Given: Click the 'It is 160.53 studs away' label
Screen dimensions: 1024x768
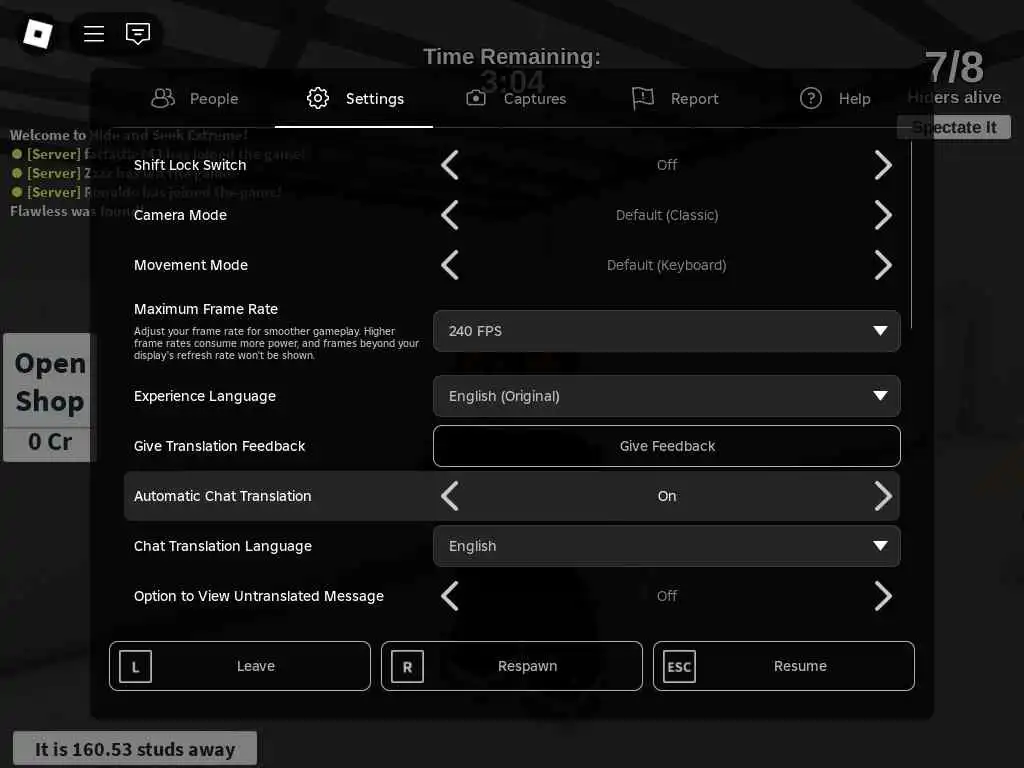Looking at the screenshot, I should pyautogui.click(x=135, y=749).
